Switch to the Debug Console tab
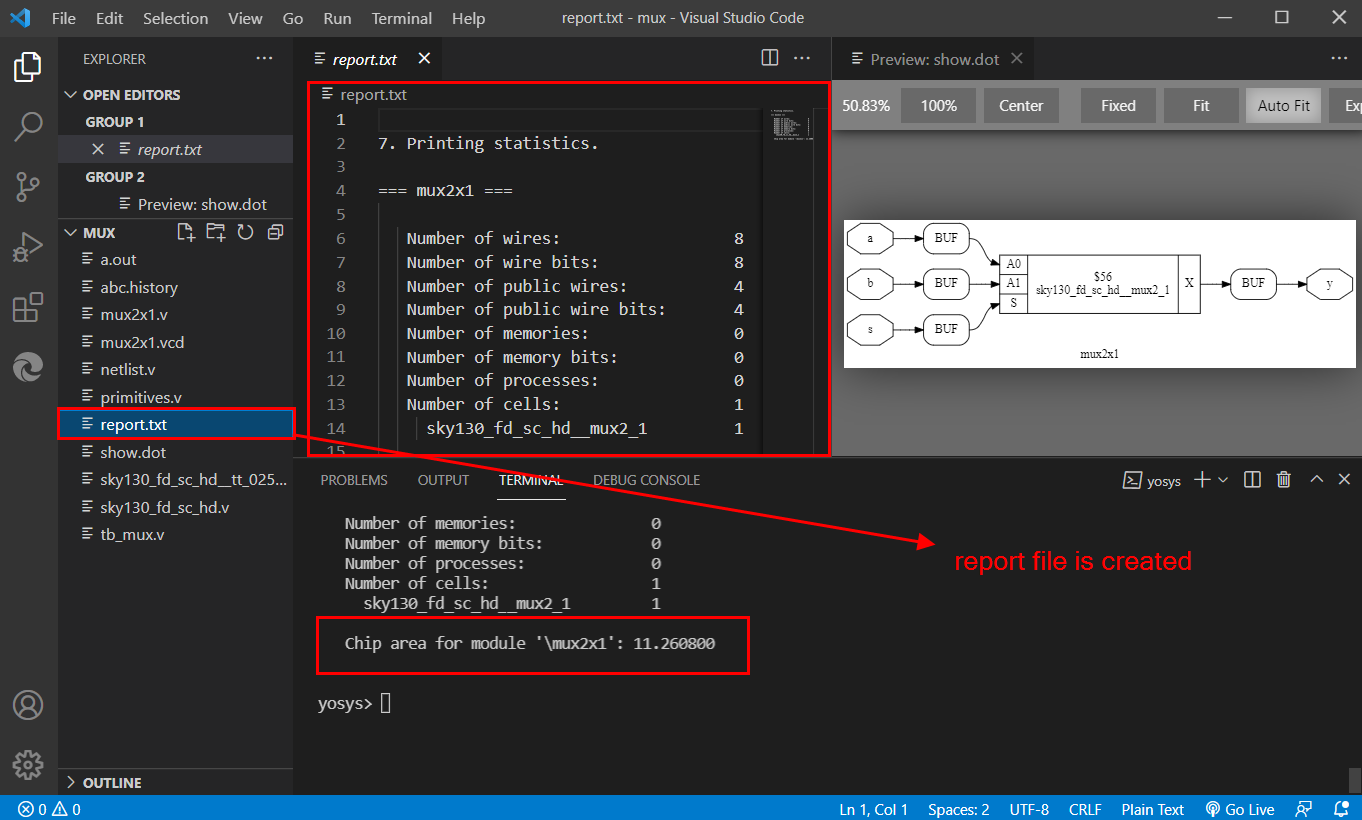The width and height of the screenshot is (1362, 820). [646, 480]
